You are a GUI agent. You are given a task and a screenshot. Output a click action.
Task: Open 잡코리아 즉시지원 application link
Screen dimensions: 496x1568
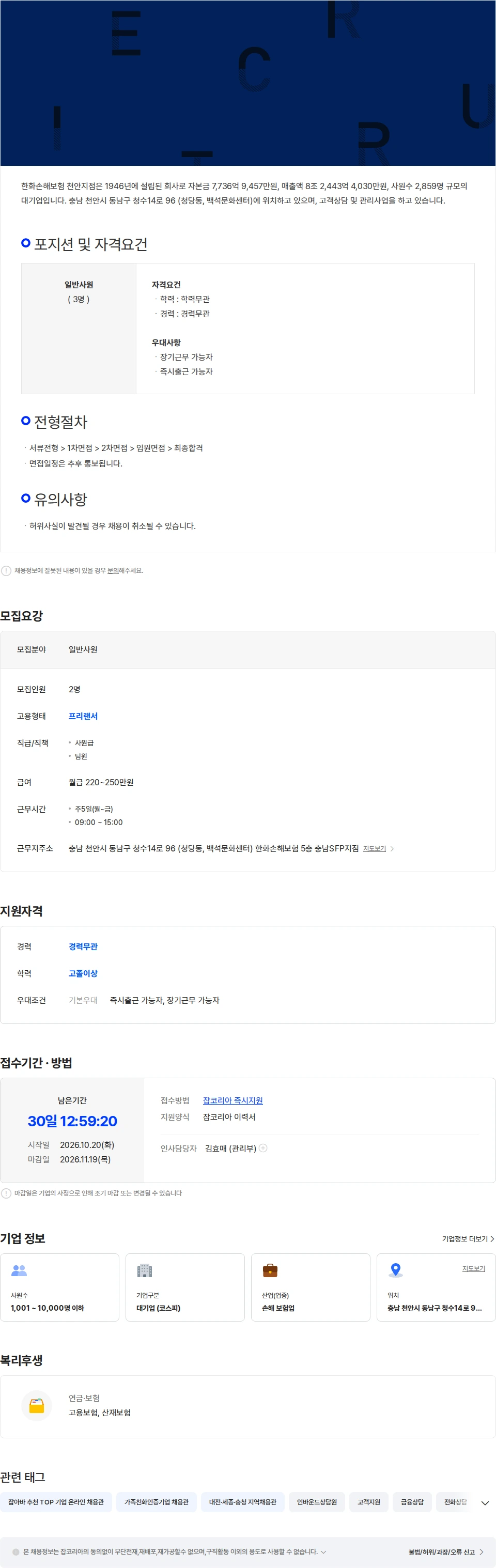click(233, 1100)
